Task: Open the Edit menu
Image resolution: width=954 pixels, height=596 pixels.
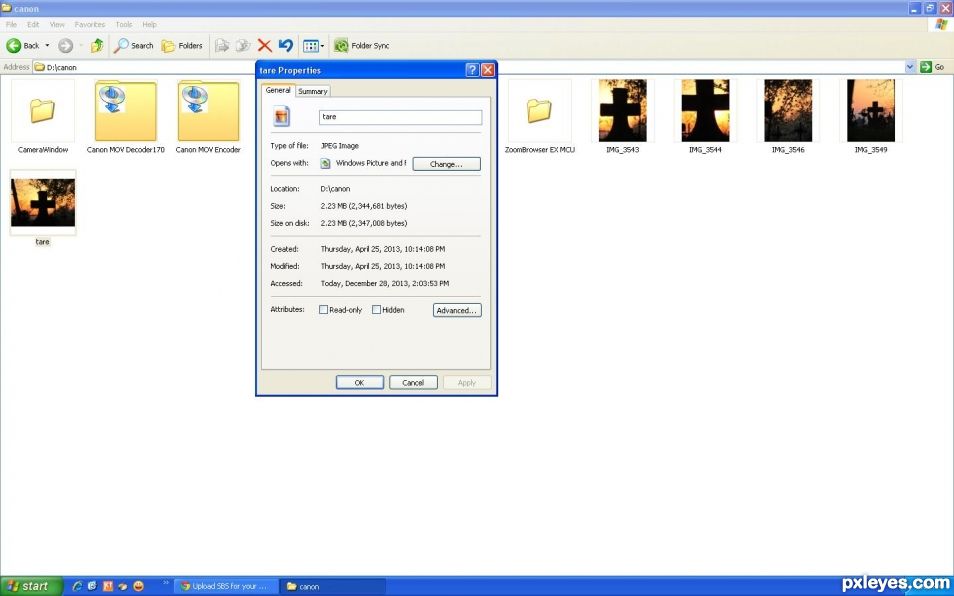Action: pyautogui.click(x=33, y=24)
